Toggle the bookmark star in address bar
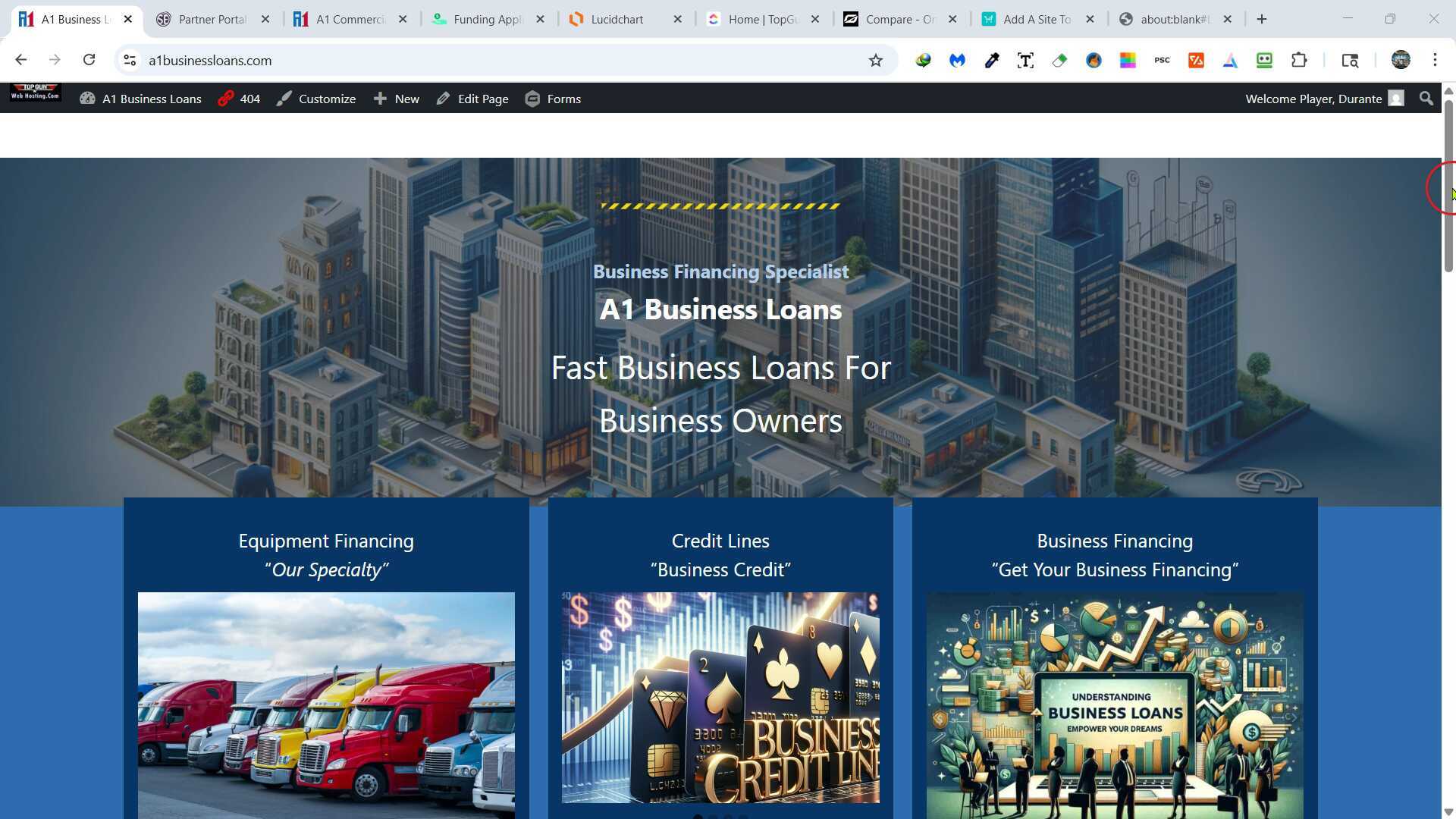 [x=876, y=60]
